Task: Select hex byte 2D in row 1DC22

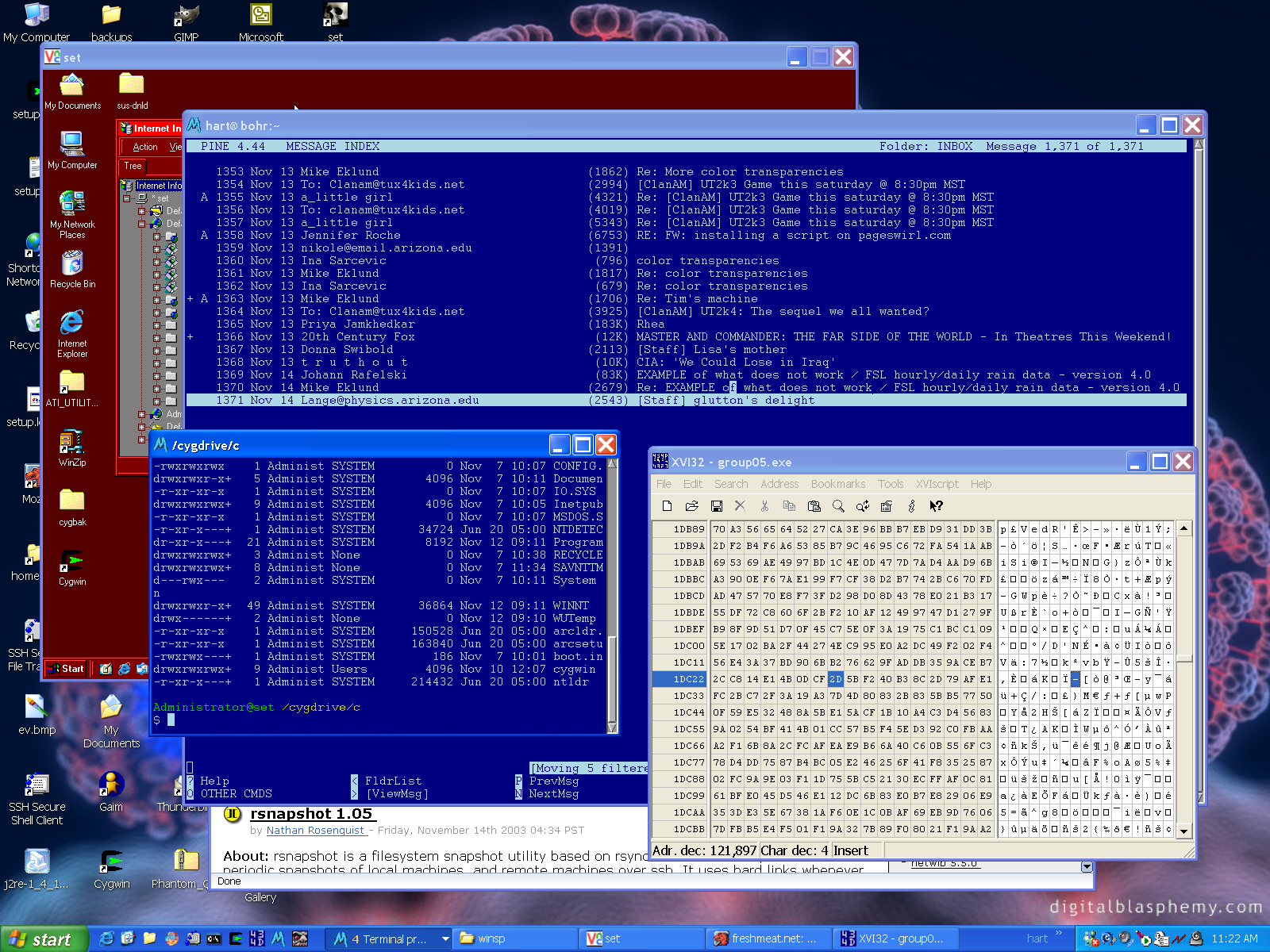Action: (x=835, y=679)
